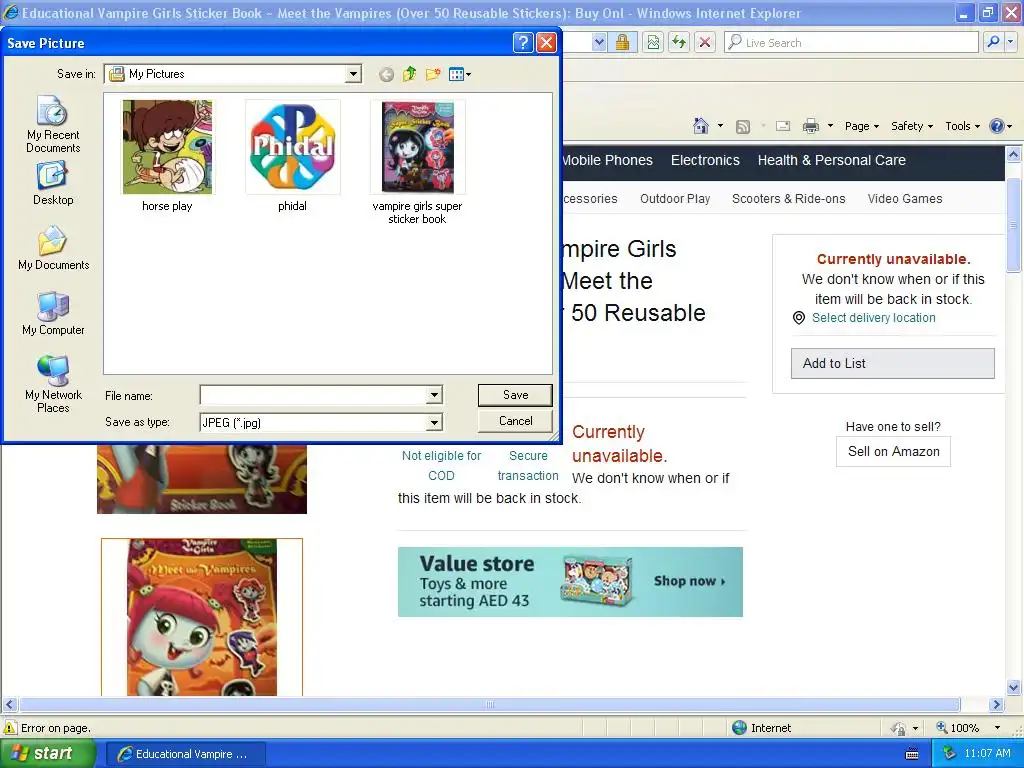The height and width of the screenshot is (768, 1024).
Task: Select the horse play thumbnail
Action: click(x=167, y=155)
